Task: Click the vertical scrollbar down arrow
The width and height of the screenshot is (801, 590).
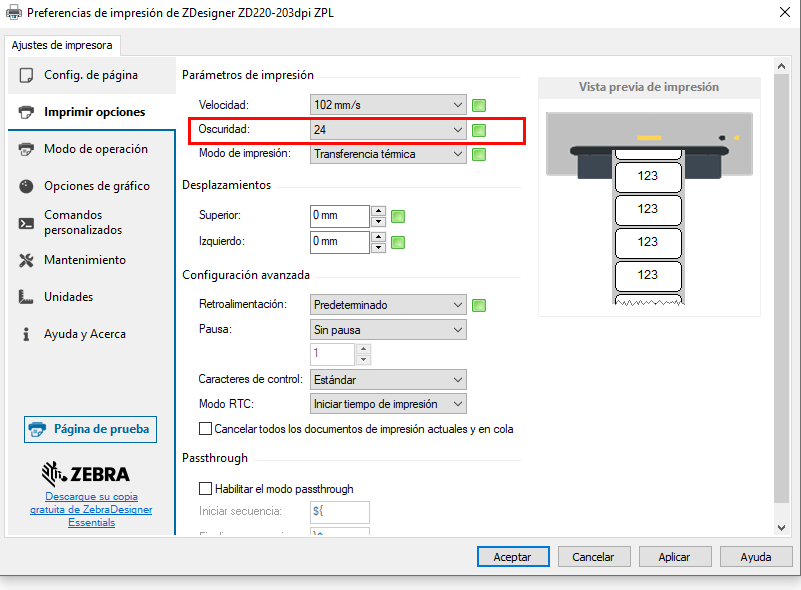Action: 781,527
